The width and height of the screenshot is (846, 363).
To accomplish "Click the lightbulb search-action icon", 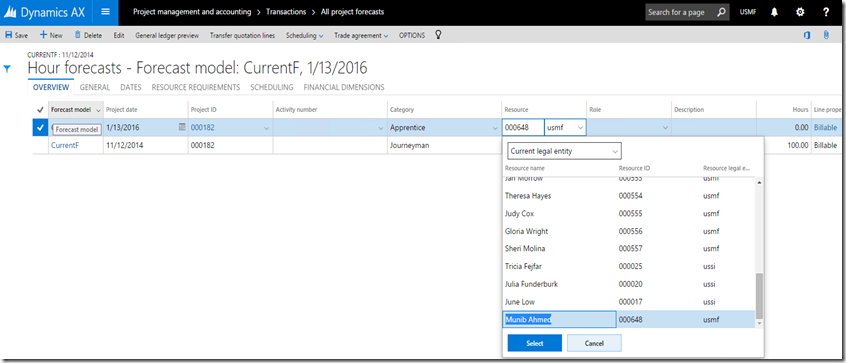I will [x=438, y=35].
